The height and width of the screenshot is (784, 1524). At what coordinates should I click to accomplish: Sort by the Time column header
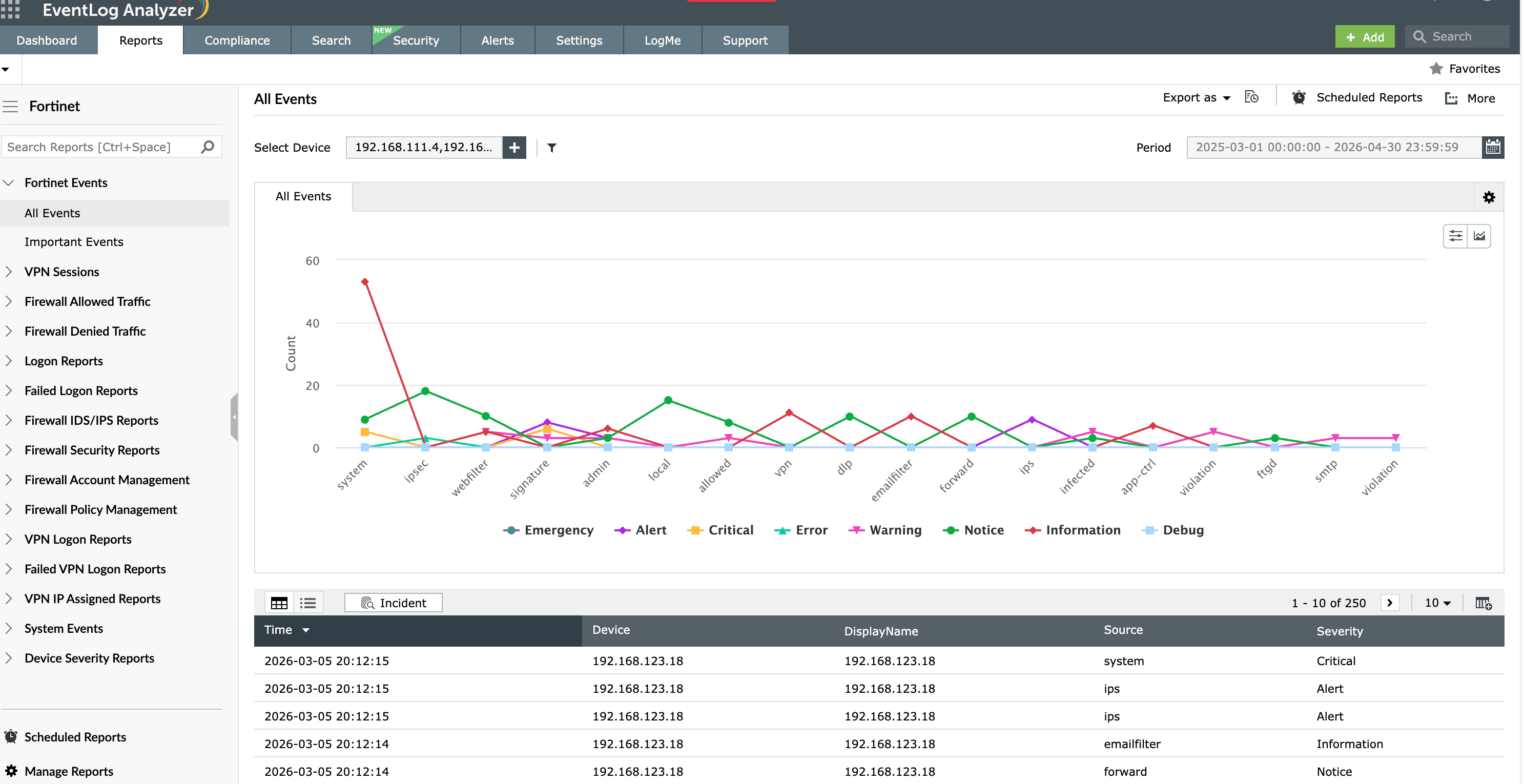coord(418,630)
